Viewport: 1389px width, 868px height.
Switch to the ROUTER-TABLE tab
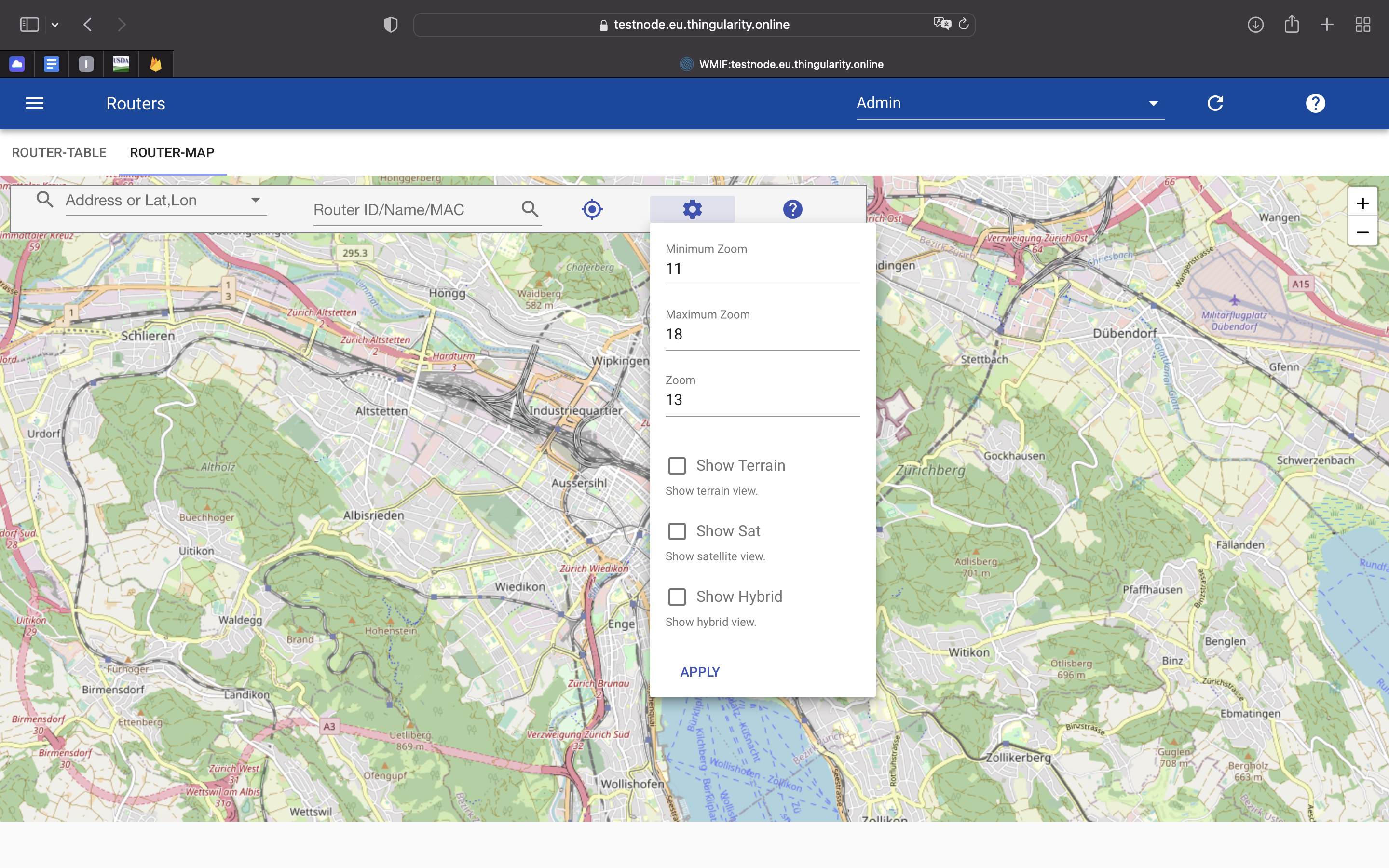point(59,153)
